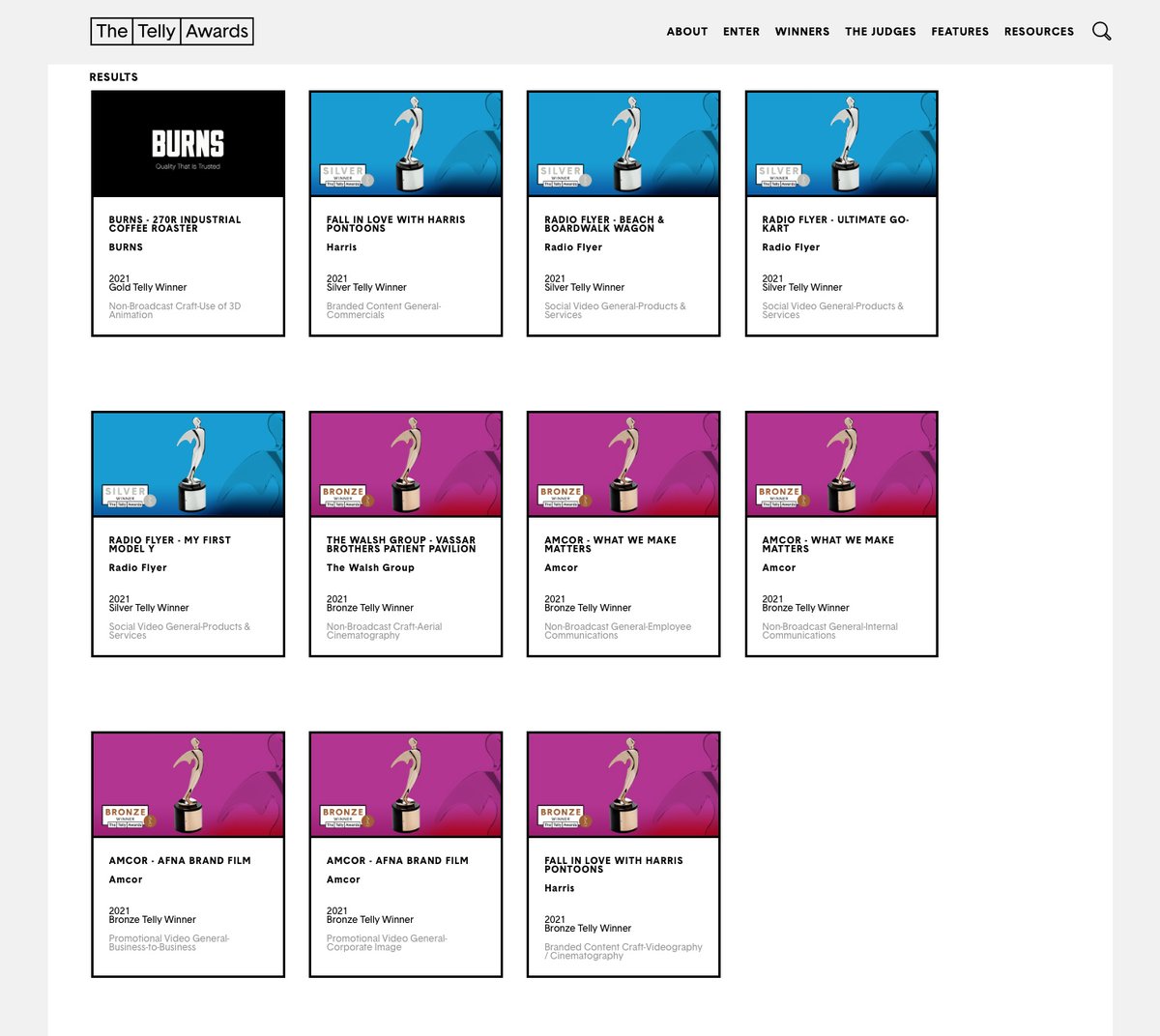Select 'Non-Broadcast General-Employee Communications' text
The height and width of the screenshot is (1036, 1160).
618,631
